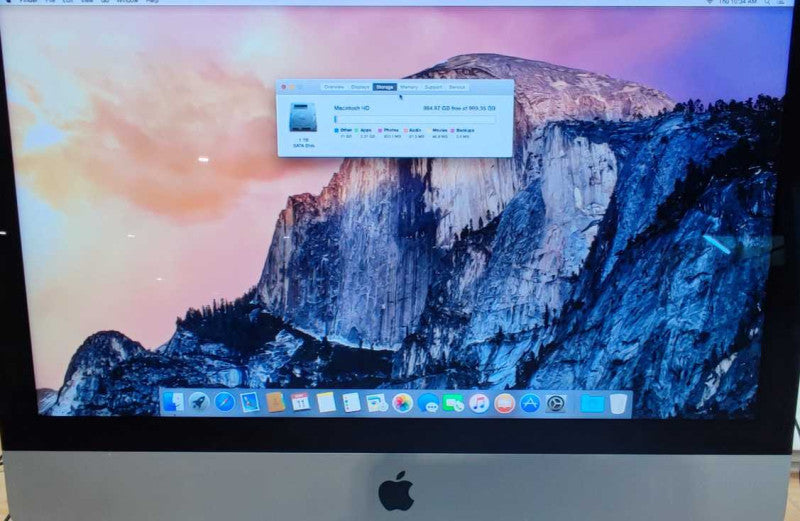Open Messages from the dock
Viewport: 800px width, 521px height.
pos(428,403)
